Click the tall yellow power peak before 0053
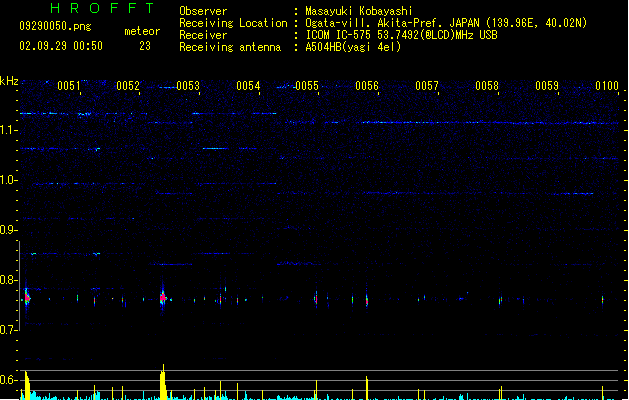This screenshot has height=400, width=629. pos(163,382)
